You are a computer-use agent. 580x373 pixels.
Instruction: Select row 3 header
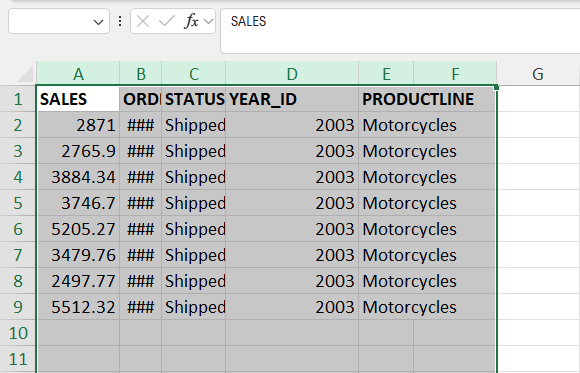[x=18, y=151]
